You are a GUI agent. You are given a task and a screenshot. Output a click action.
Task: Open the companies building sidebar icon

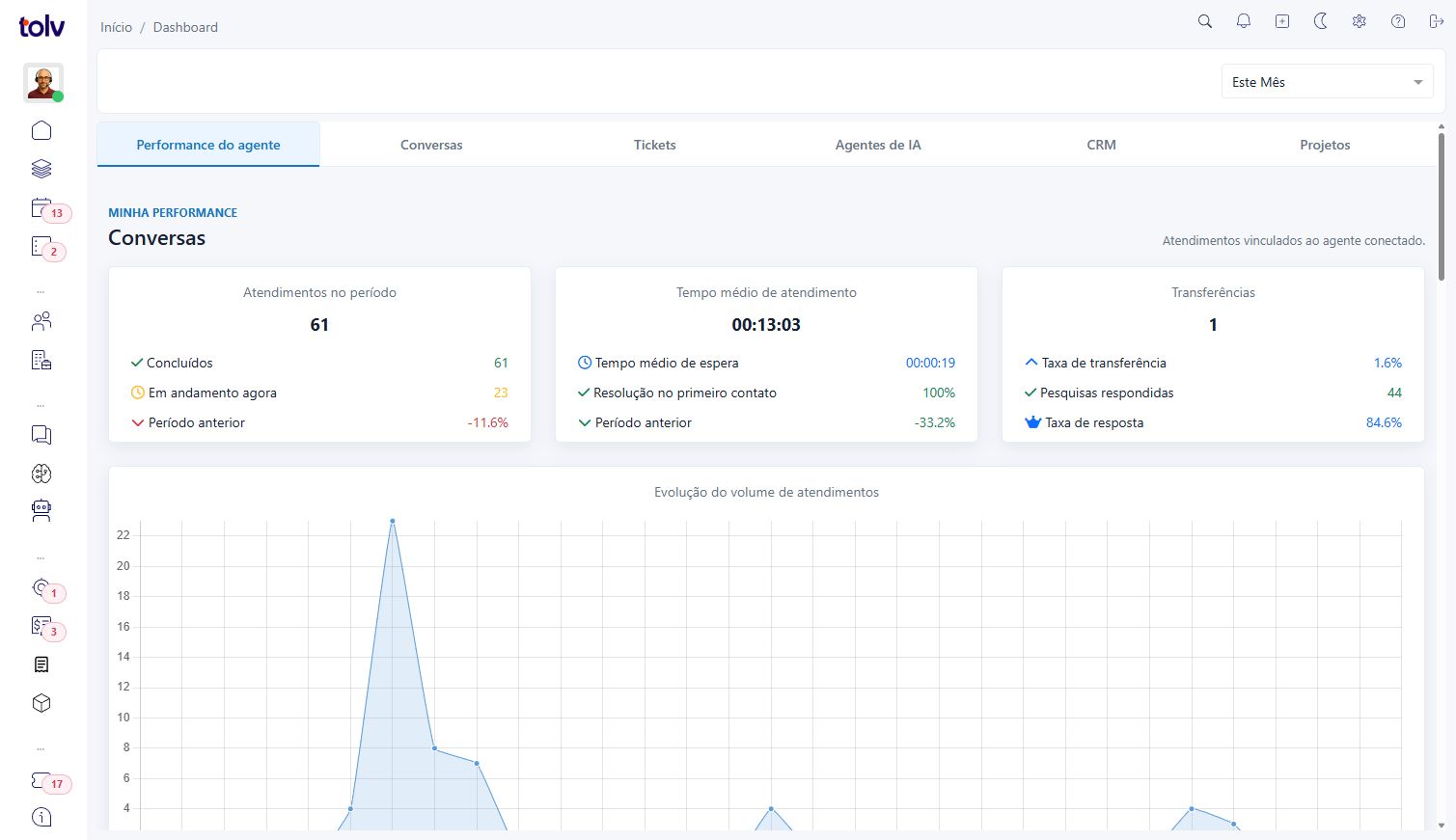[x=41, y=360]
